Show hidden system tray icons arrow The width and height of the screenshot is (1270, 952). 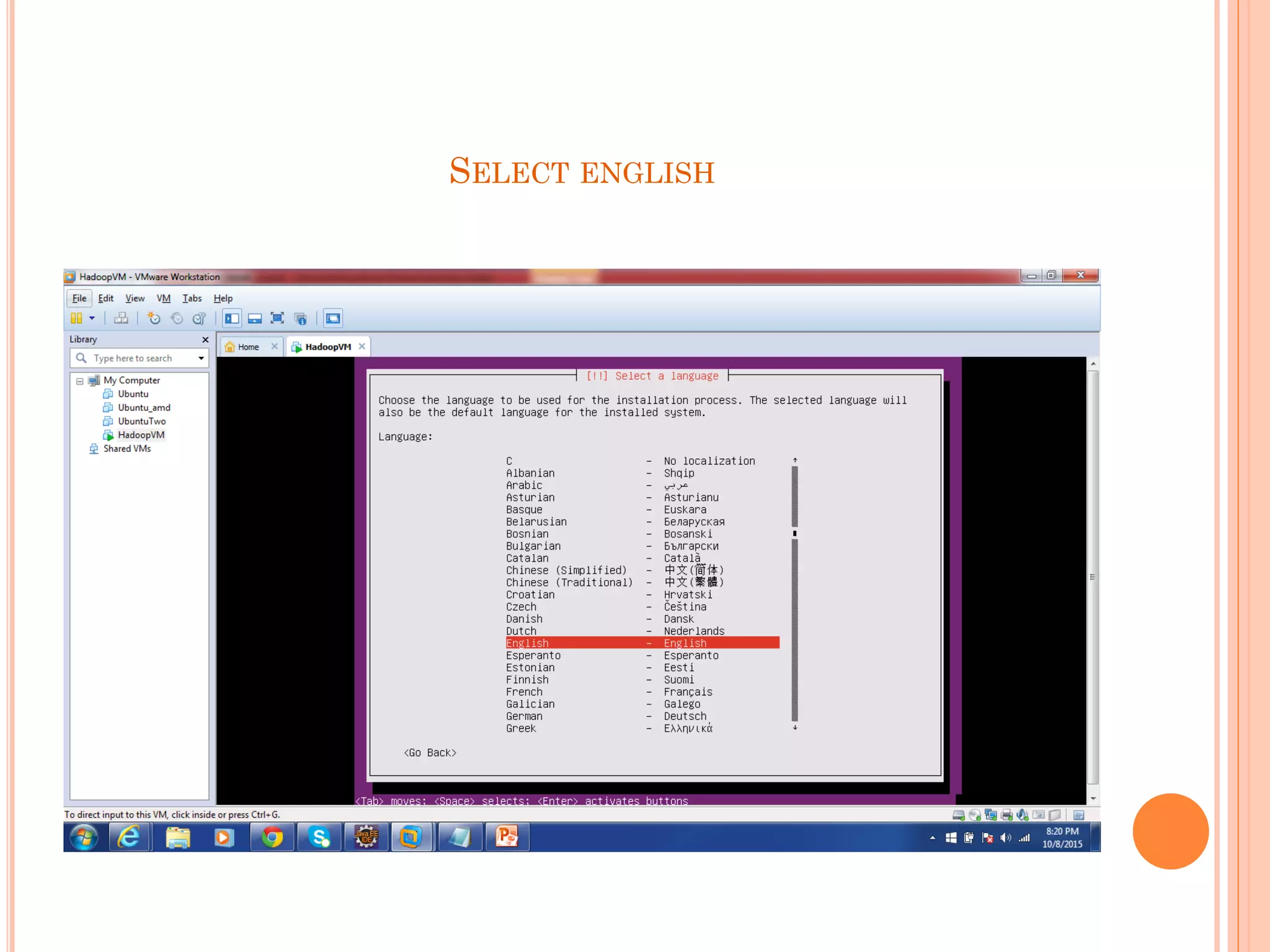click(933, 838)
